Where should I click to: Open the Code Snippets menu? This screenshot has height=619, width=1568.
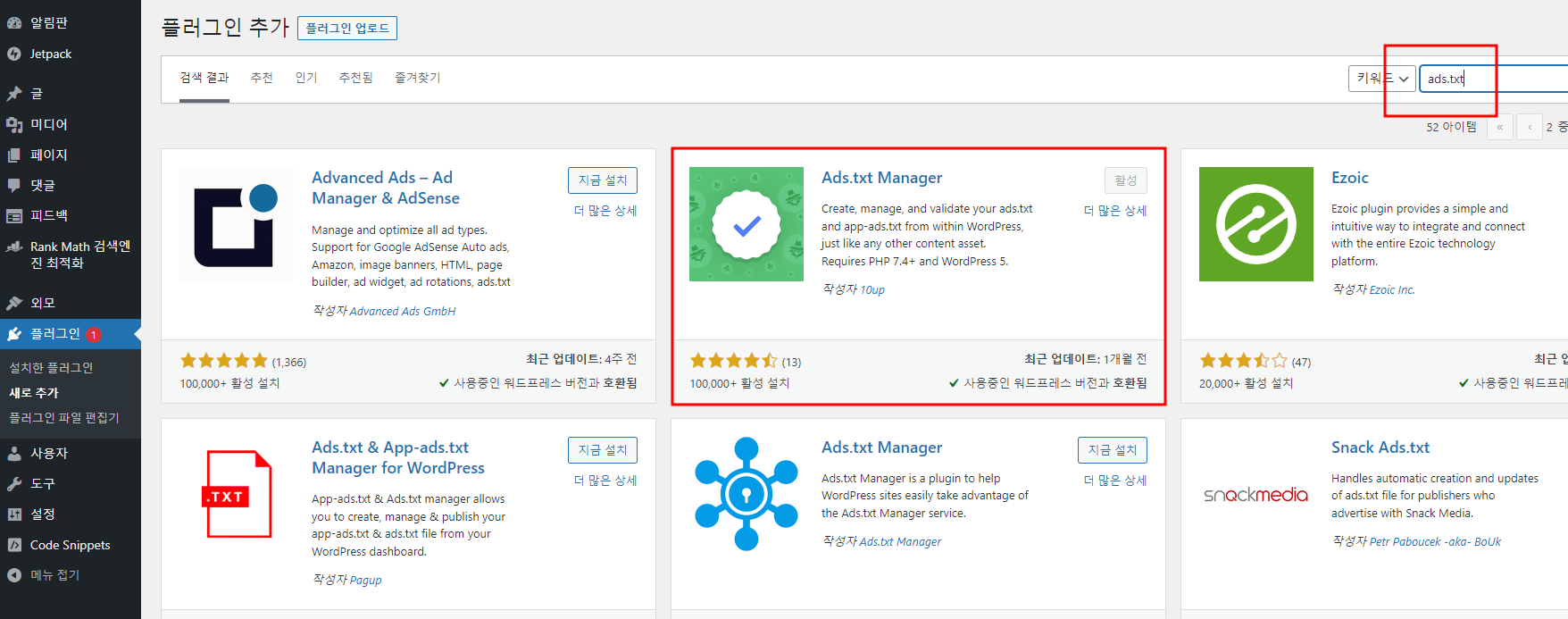[x=71, y=545]
